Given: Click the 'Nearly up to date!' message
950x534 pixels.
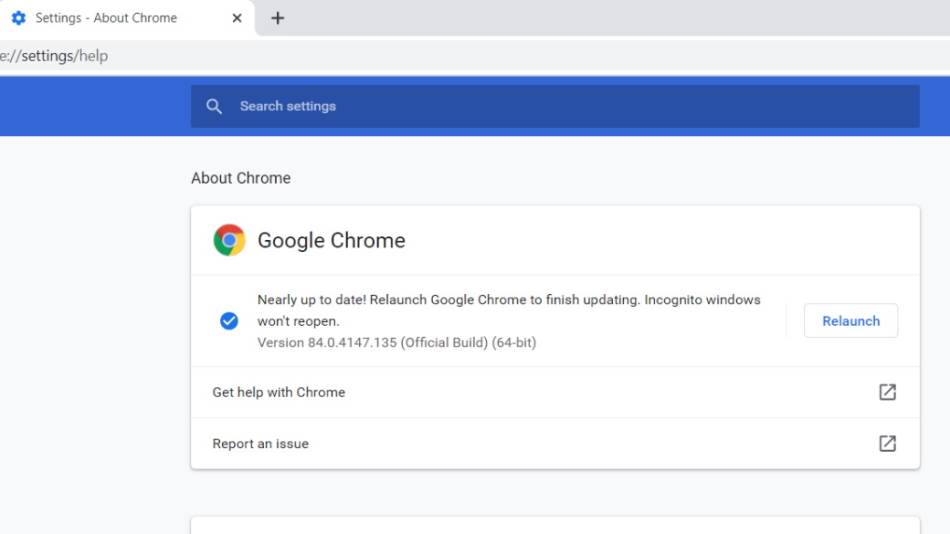Looking at the screenshot, I should pyautogui.click(x=509, y=310).
